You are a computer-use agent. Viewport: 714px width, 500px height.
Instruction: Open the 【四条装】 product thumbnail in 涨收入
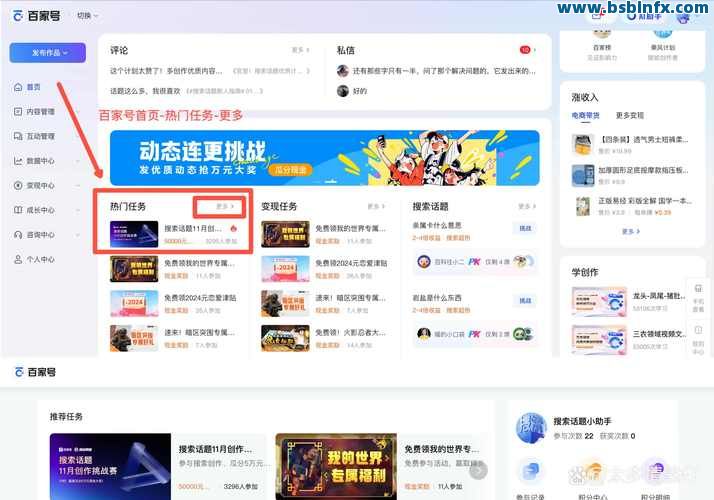[583, 144]
